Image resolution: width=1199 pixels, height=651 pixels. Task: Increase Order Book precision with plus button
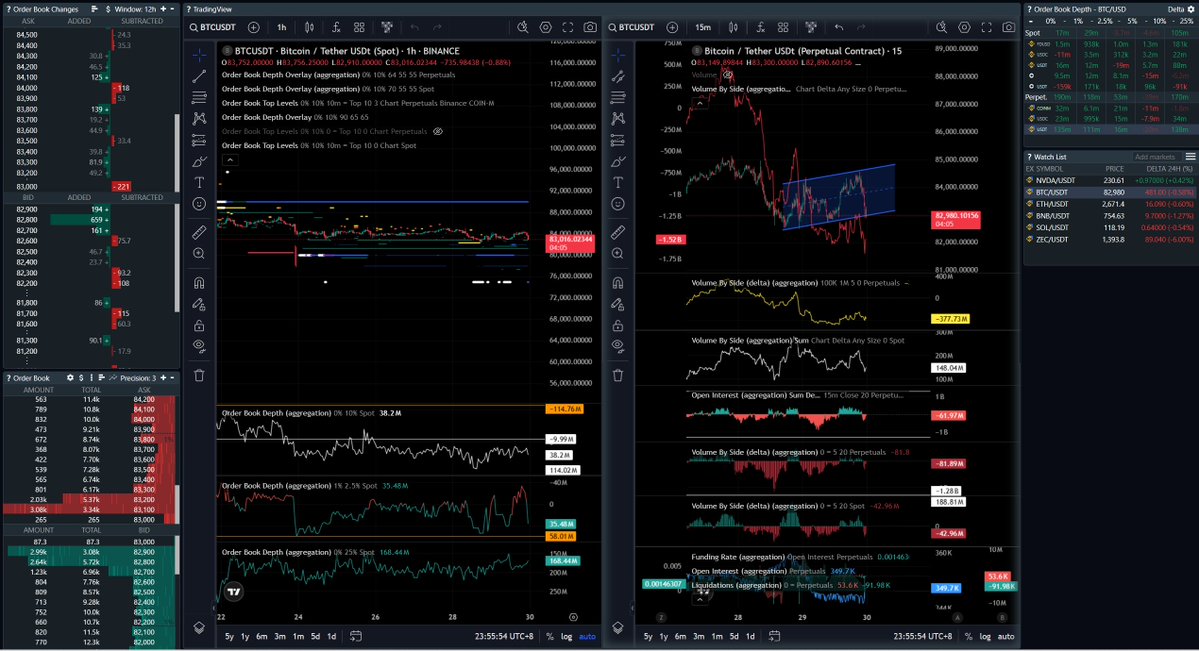click(x=163, y=378)
